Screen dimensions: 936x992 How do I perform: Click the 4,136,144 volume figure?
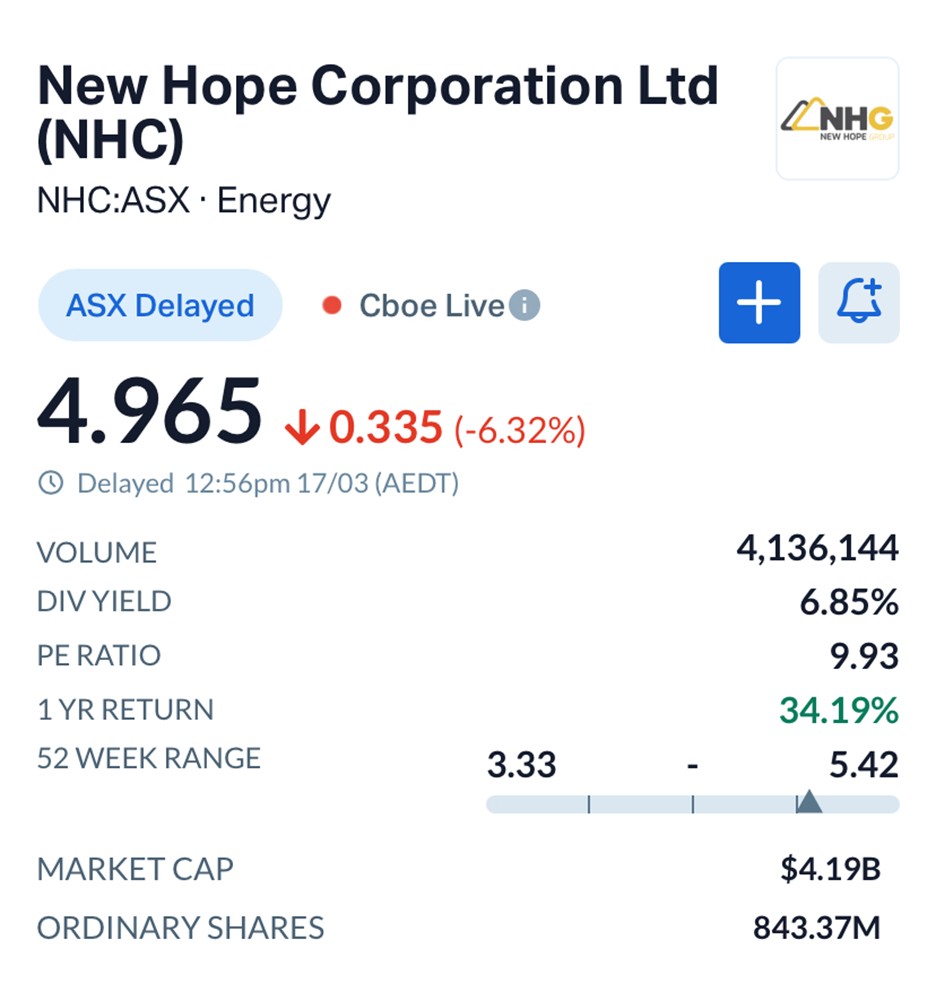point(818,548)
